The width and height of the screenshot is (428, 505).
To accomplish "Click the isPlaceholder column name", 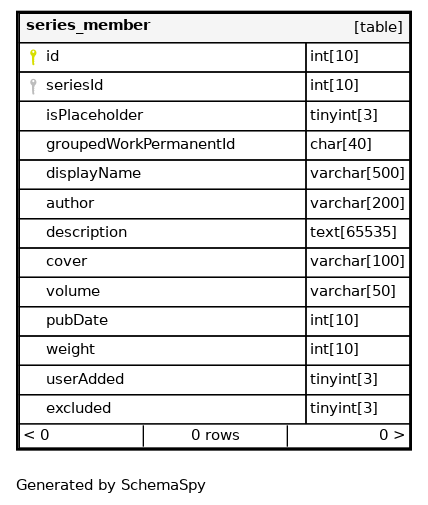I will tap(95, 115).
